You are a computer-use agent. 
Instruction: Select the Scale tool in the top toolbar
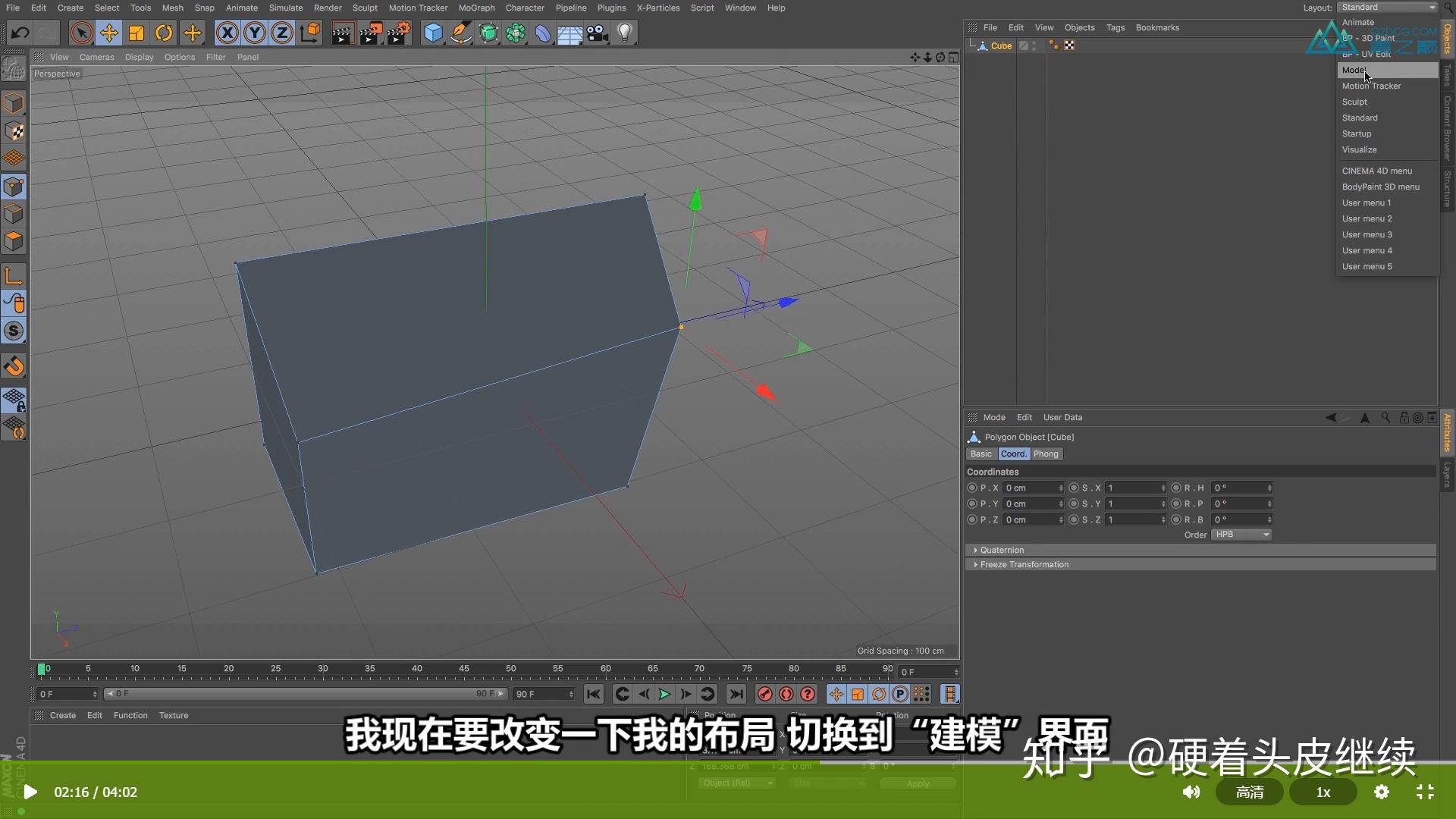point(136,33)
